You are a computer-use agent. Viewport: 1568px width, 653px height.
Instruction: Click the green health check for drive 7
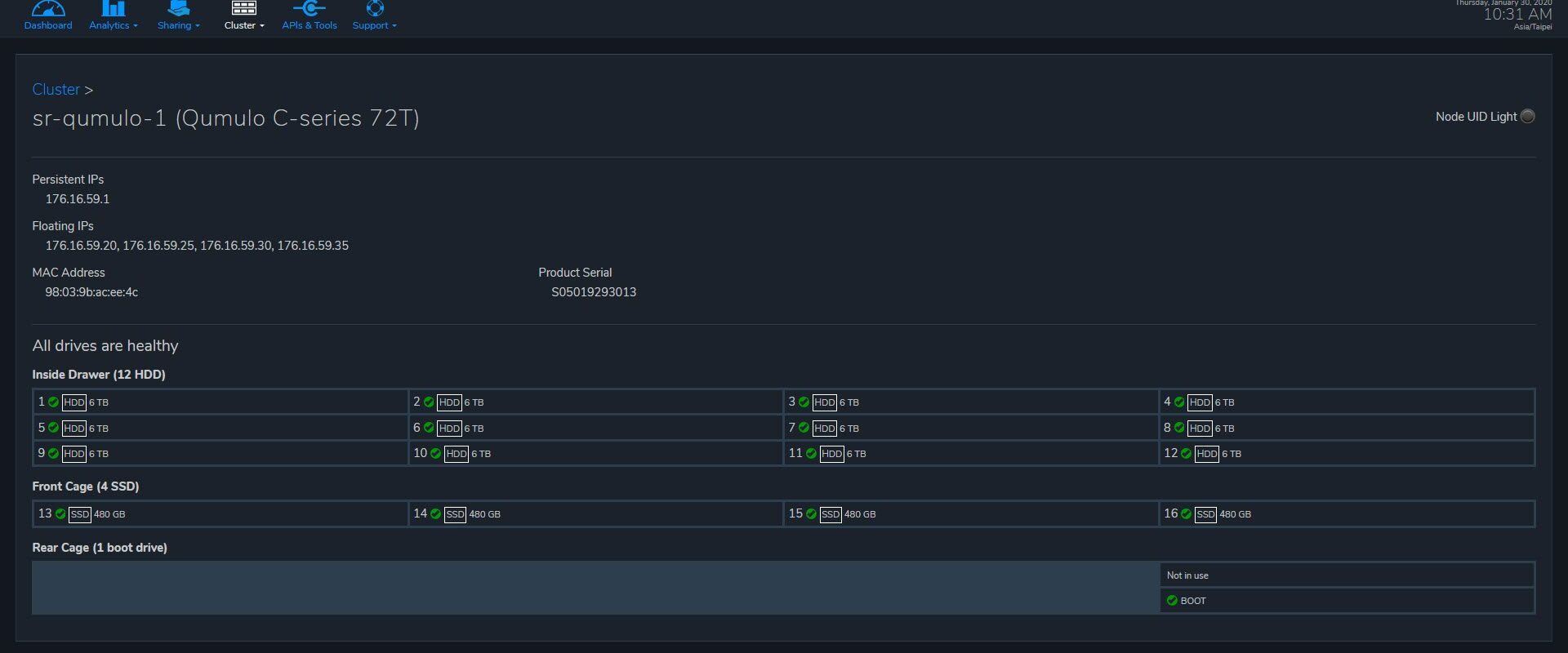tap(804, 428)
